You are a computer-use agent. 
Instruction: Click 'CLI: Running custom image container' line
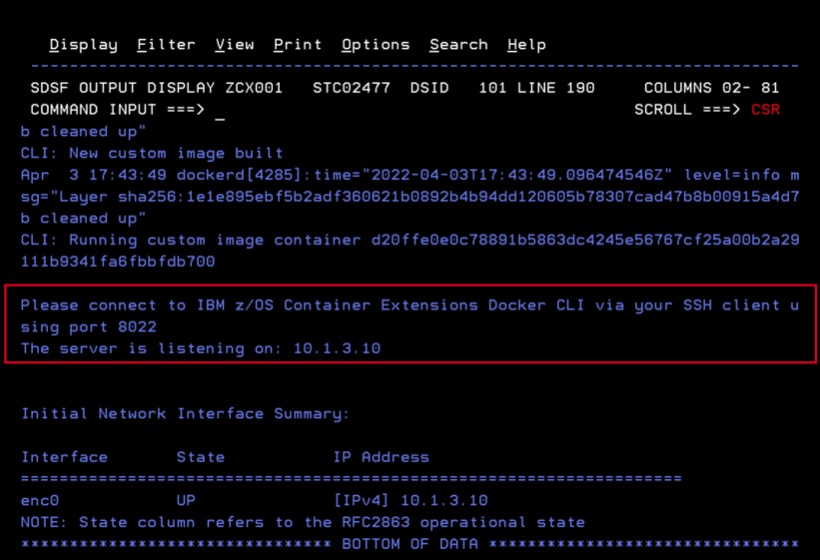click(x=409, y=240)
